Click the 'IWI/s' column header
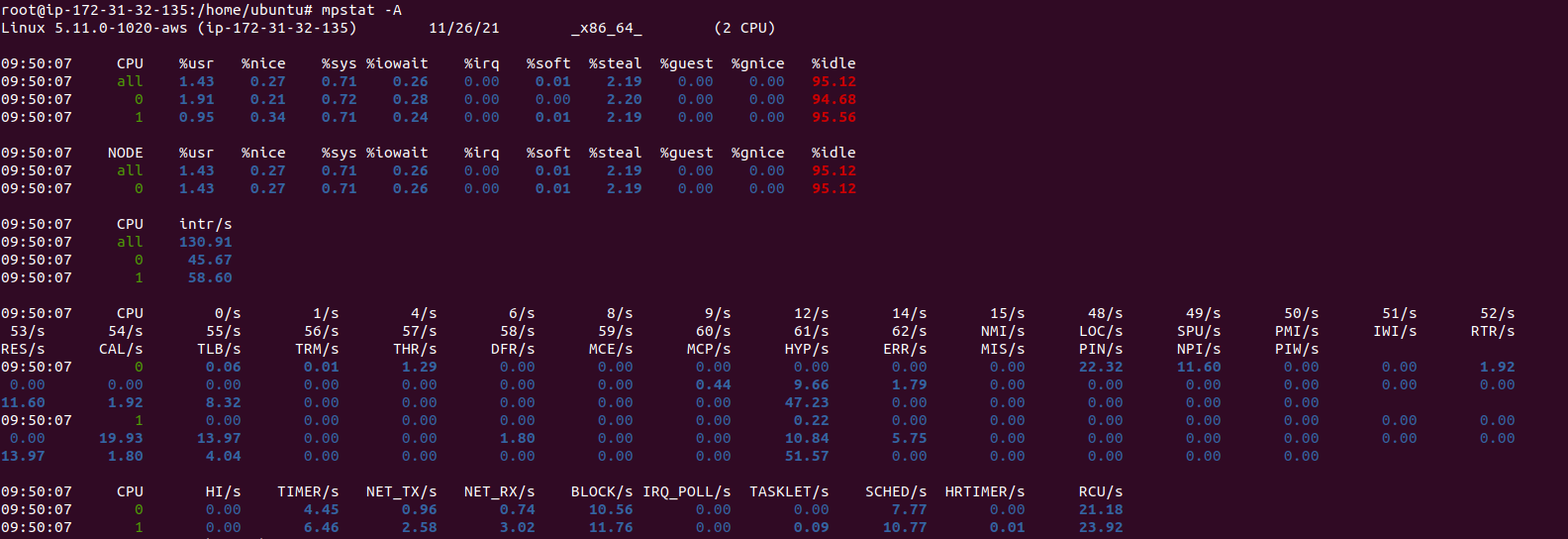The height and width of the screenshot is (539, 1568). (1395, 331)
